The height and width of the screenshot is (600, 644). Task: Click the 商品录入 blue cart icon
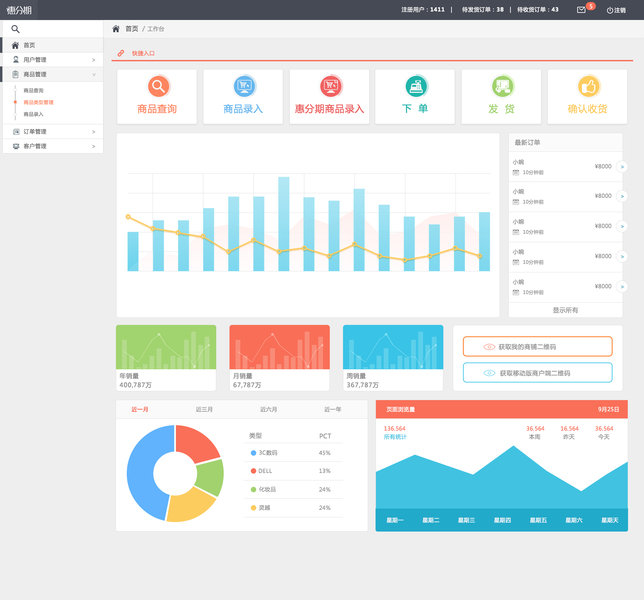click(x=244, y=86)
